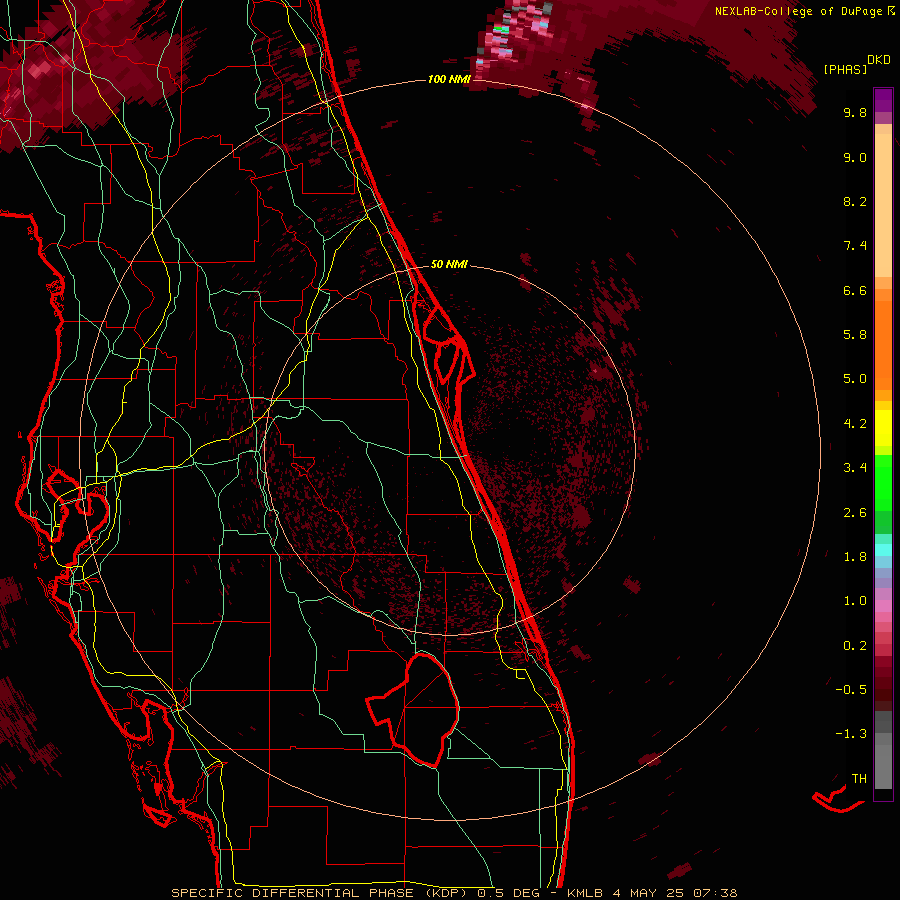Click the 4.2 legend value
Viewport: 900px width, 900px height.
point(855,424)
